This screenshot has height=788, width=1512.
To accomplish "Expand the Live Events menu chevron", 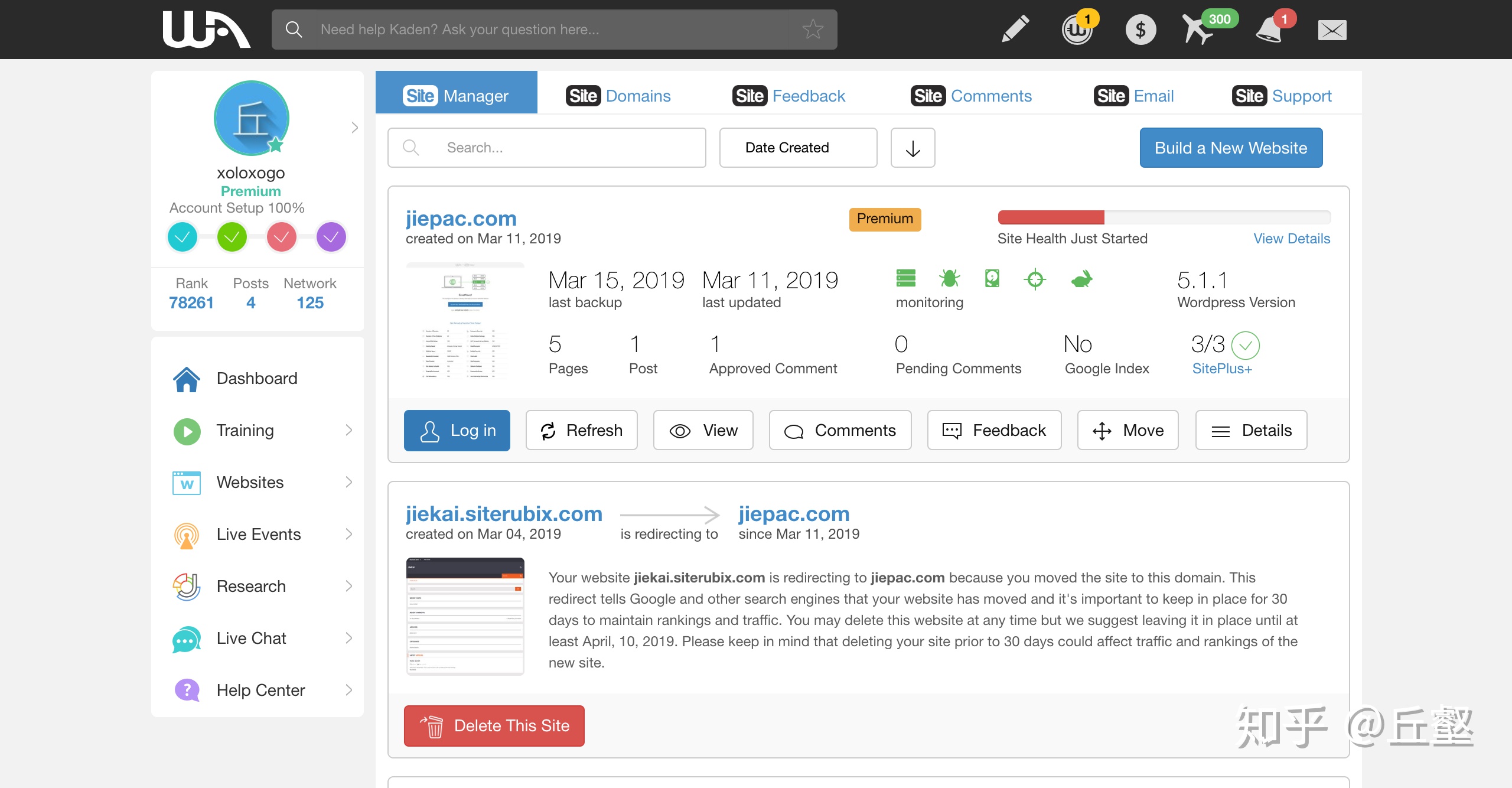I will [349, 535].
